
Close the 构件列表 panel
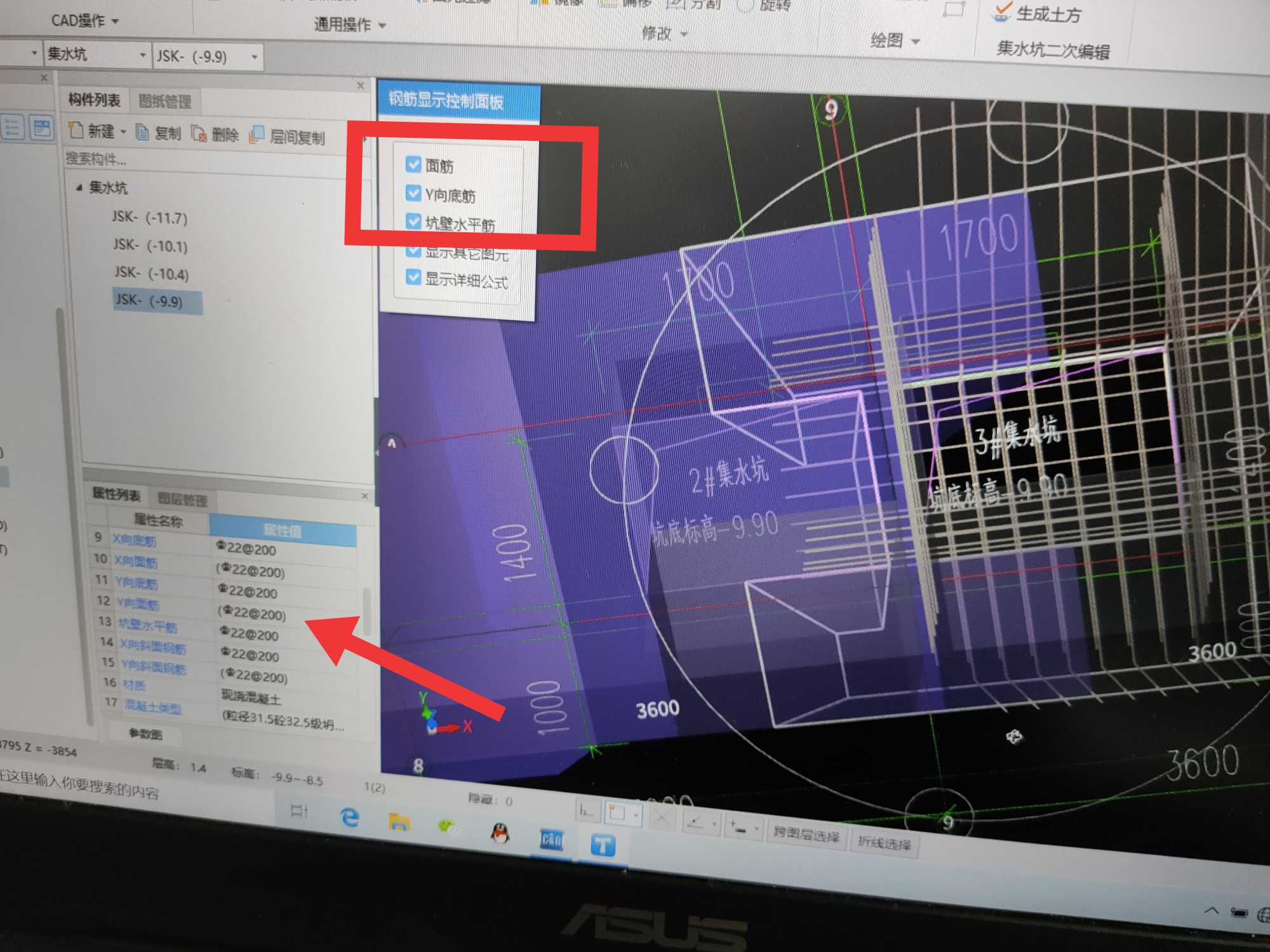[x=361, y=85]
